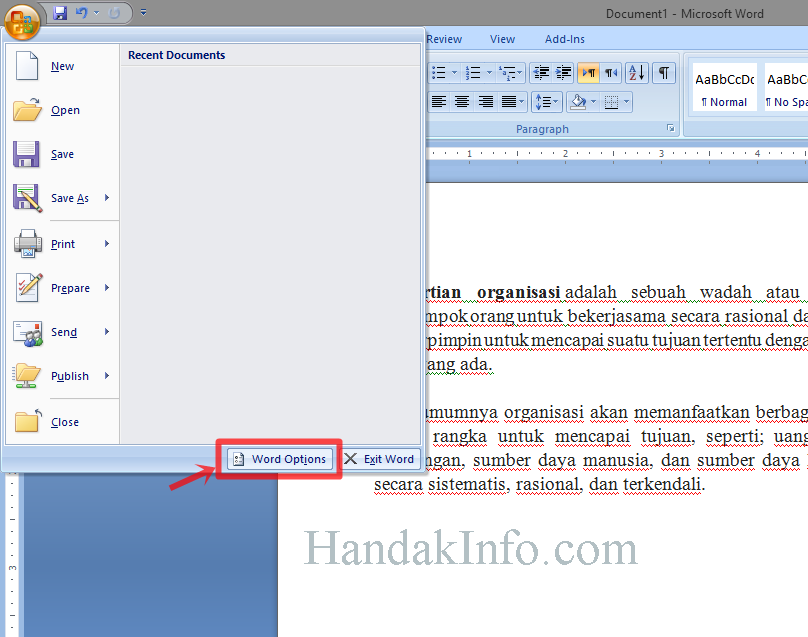Center the text alignment
This screenshot has height=637, width=808.
tap(462, 102)
